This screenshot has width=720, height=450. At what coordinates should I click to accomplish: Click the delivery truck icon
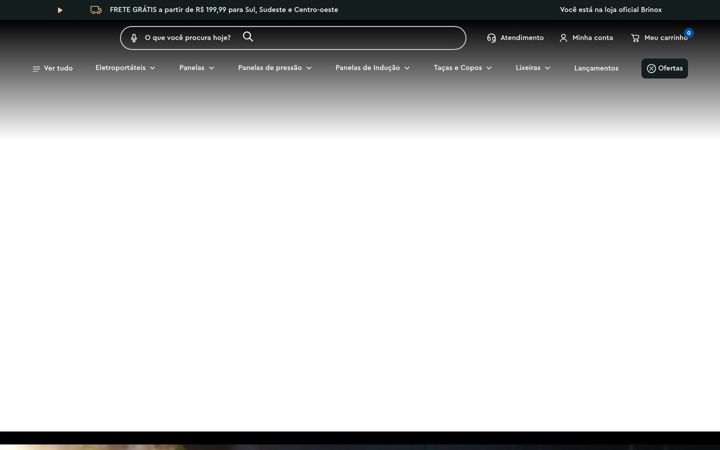pyautogui.click(x=96, y=10)
